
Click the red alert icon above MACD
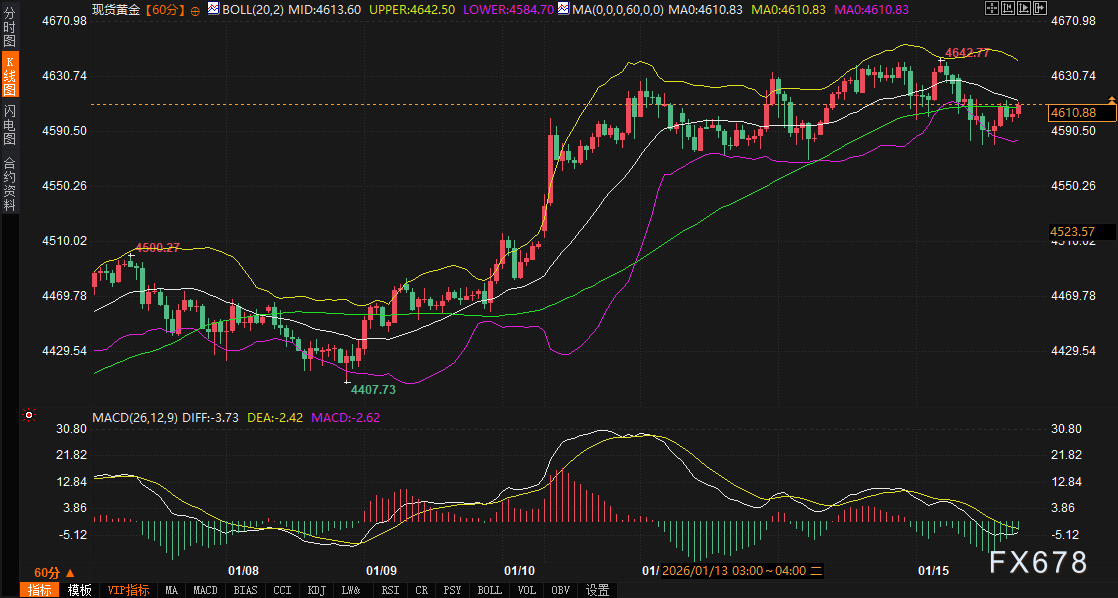pos(29,415)
